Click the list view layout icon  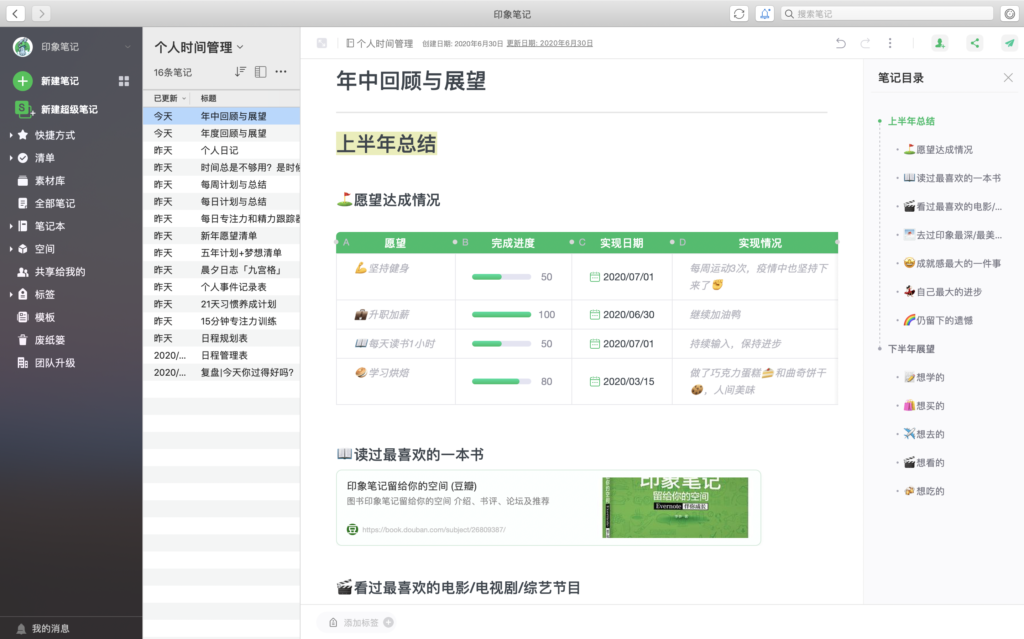coord(261,71)
